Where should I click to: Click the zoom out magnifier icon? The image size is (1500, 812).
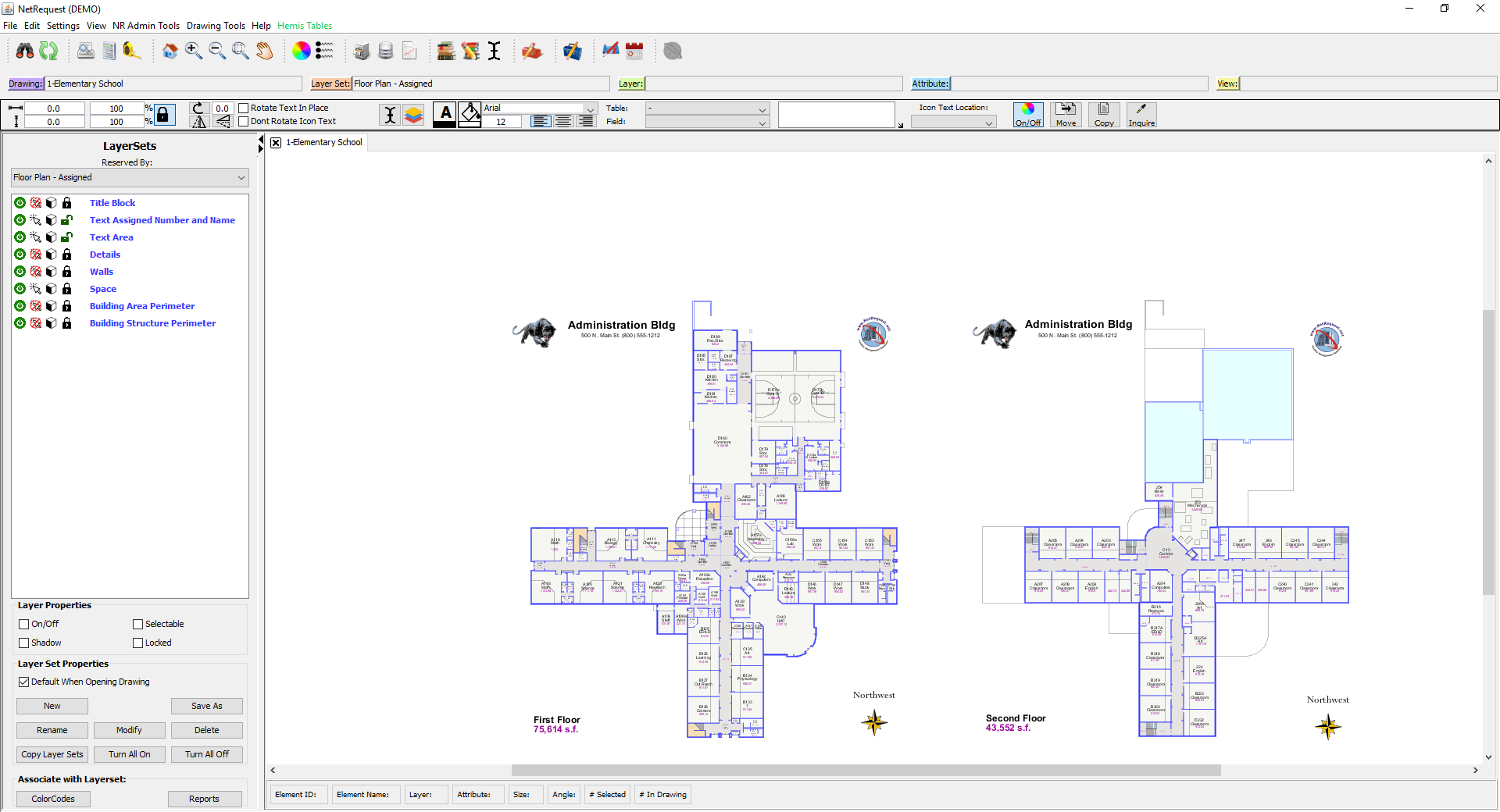click(x=216, y=52)
